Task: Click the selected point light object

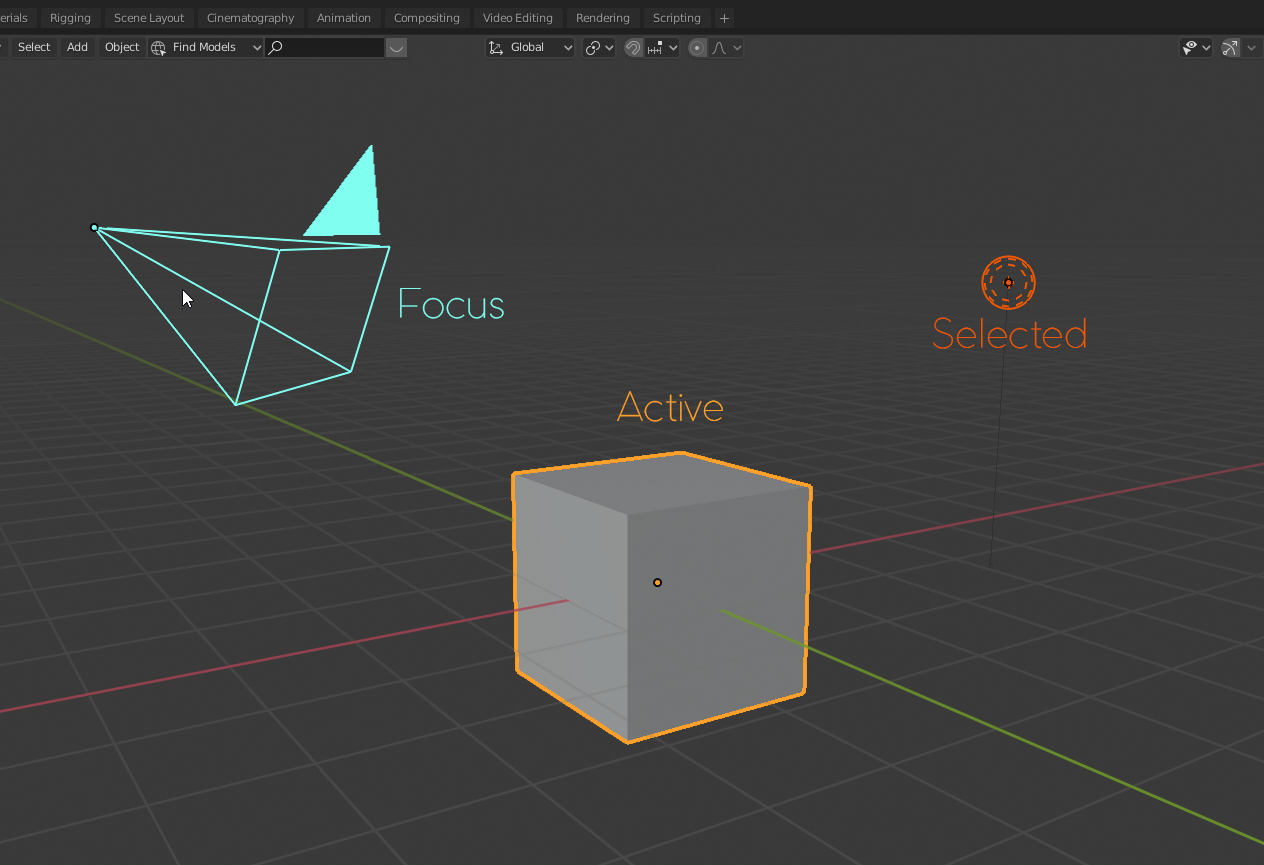Action: click(1008, 282)
